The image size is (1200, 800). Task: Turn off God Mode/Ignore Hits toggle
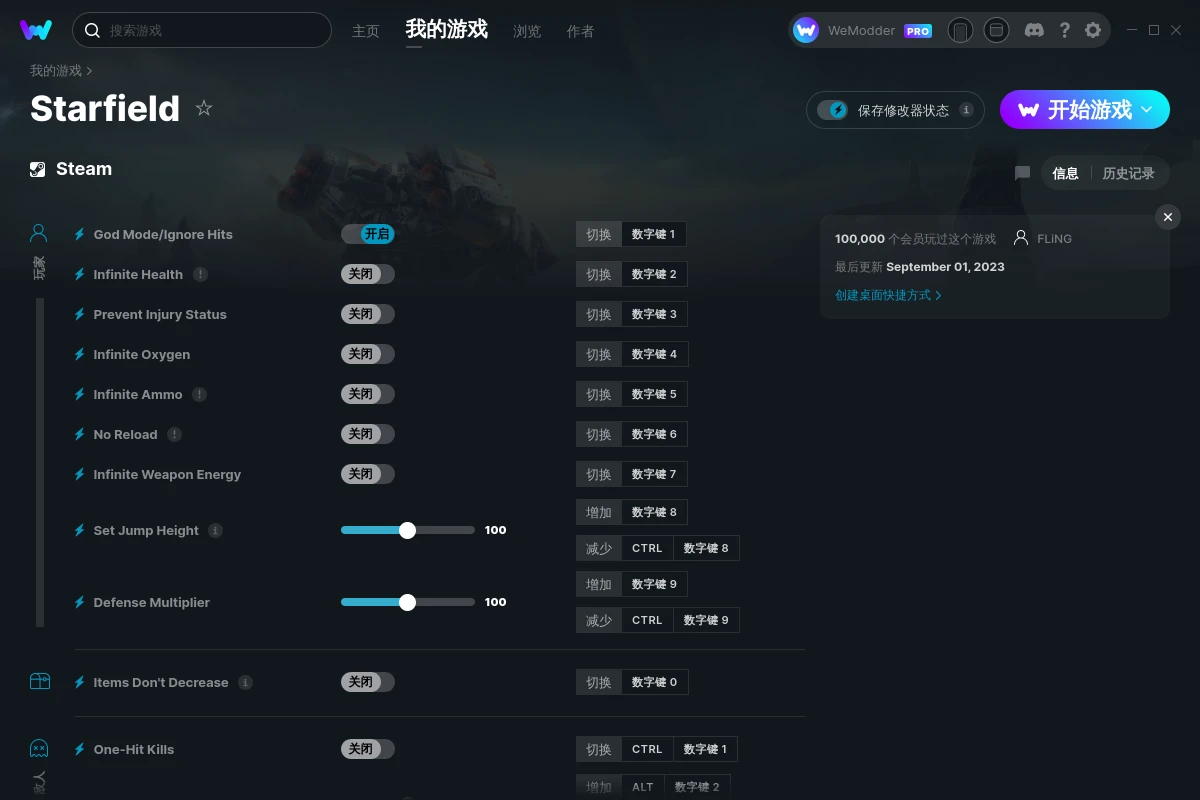368,234
